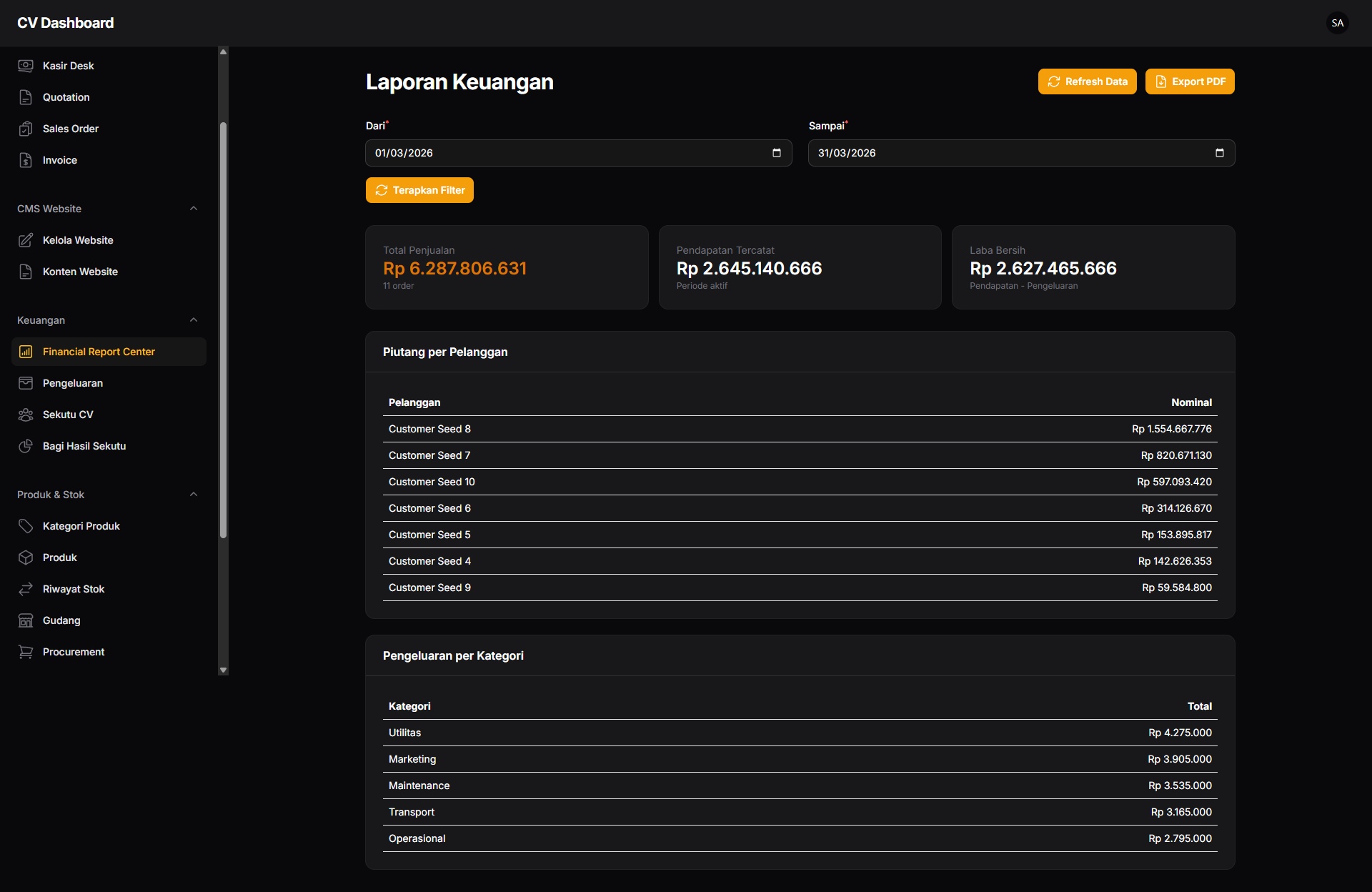Viewport: 1372px width, 892px height.
Task: Click the Gudang warehouse icon
Action: click(x=26, y=620)
